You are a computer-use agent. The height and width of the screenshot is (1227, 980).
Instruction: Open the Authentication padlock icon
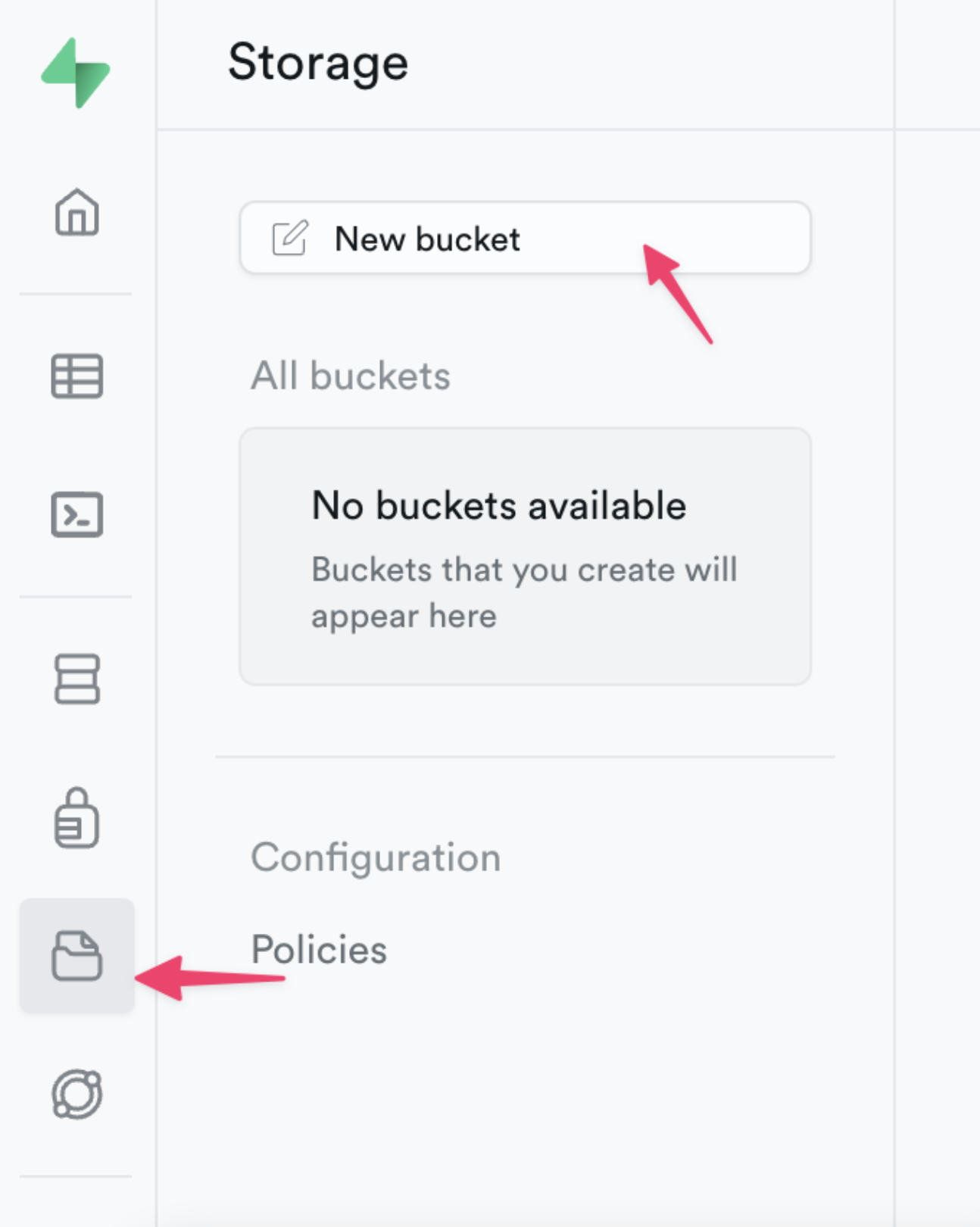point(76,818)
